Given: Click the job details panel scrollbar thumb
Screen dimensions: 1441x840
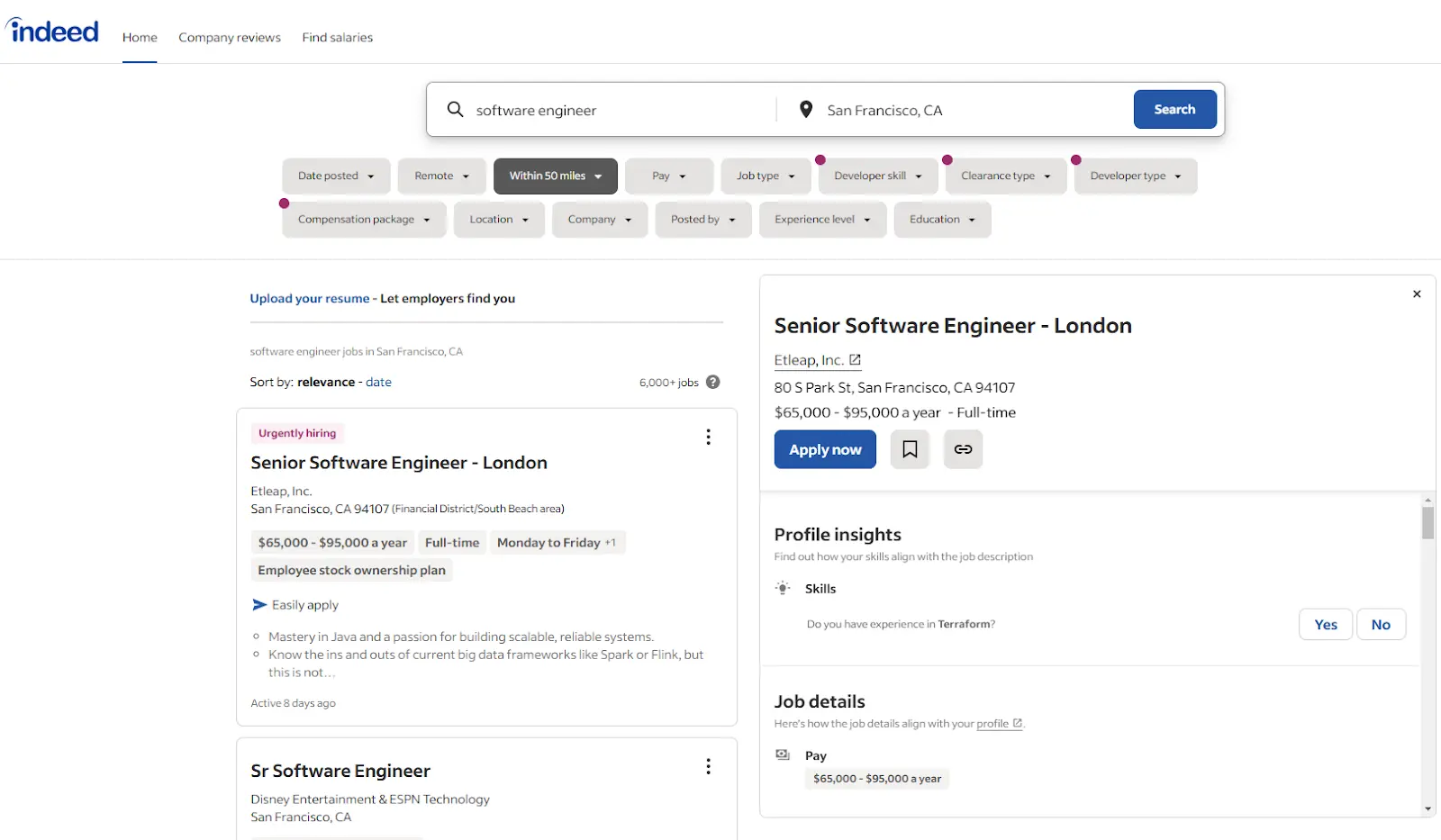Looking at the screenshot, I should [1428, 522].
